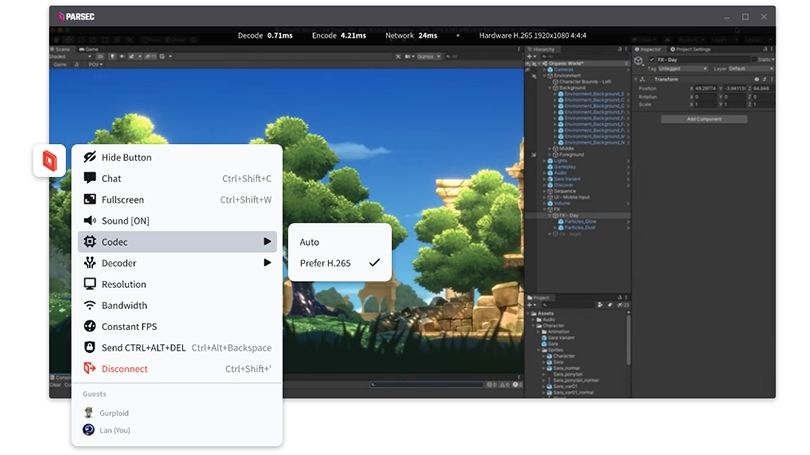Click the Bandwidth wifi icon
The image size is (810, 455).
point(90,305)
